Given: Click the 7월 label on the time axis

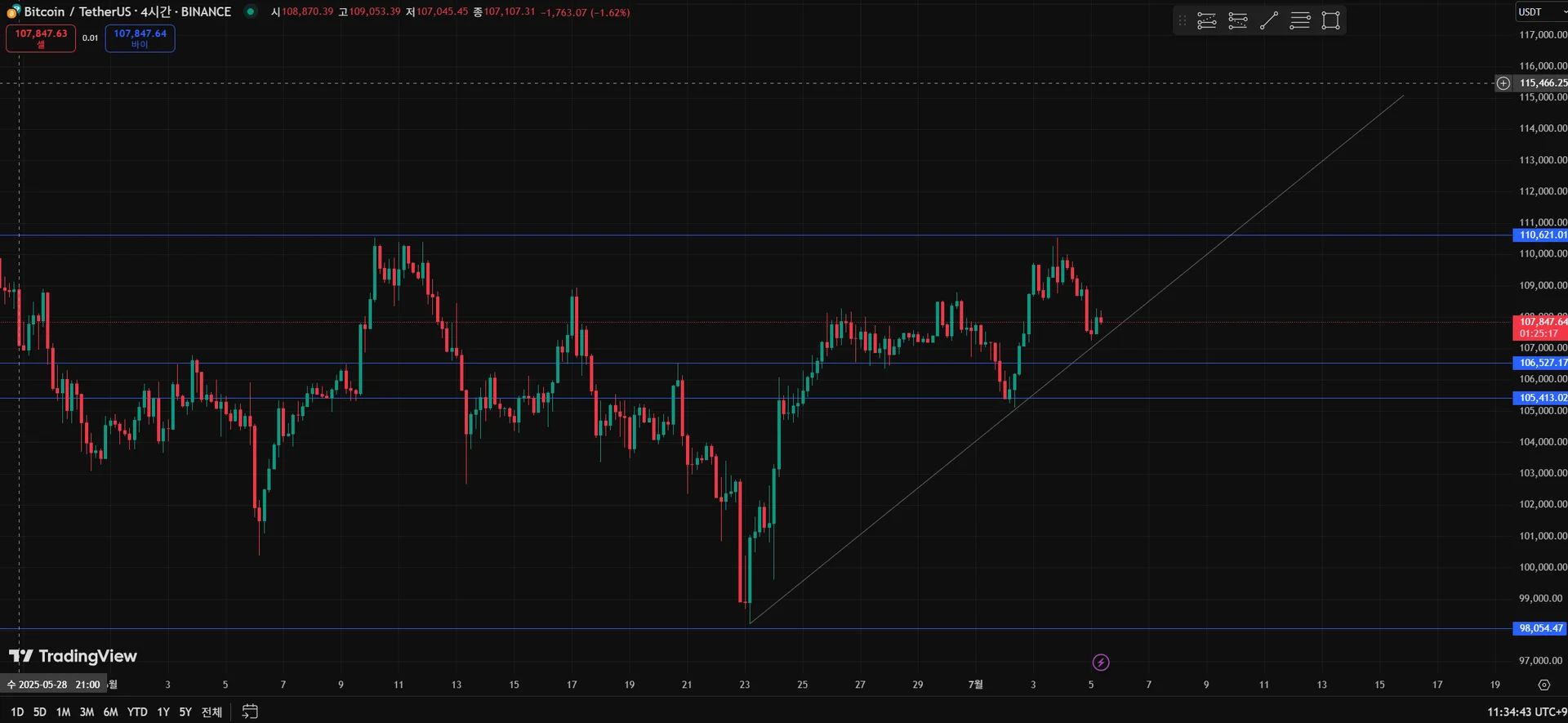Looking at the screenshot, I should pos(975,685).
